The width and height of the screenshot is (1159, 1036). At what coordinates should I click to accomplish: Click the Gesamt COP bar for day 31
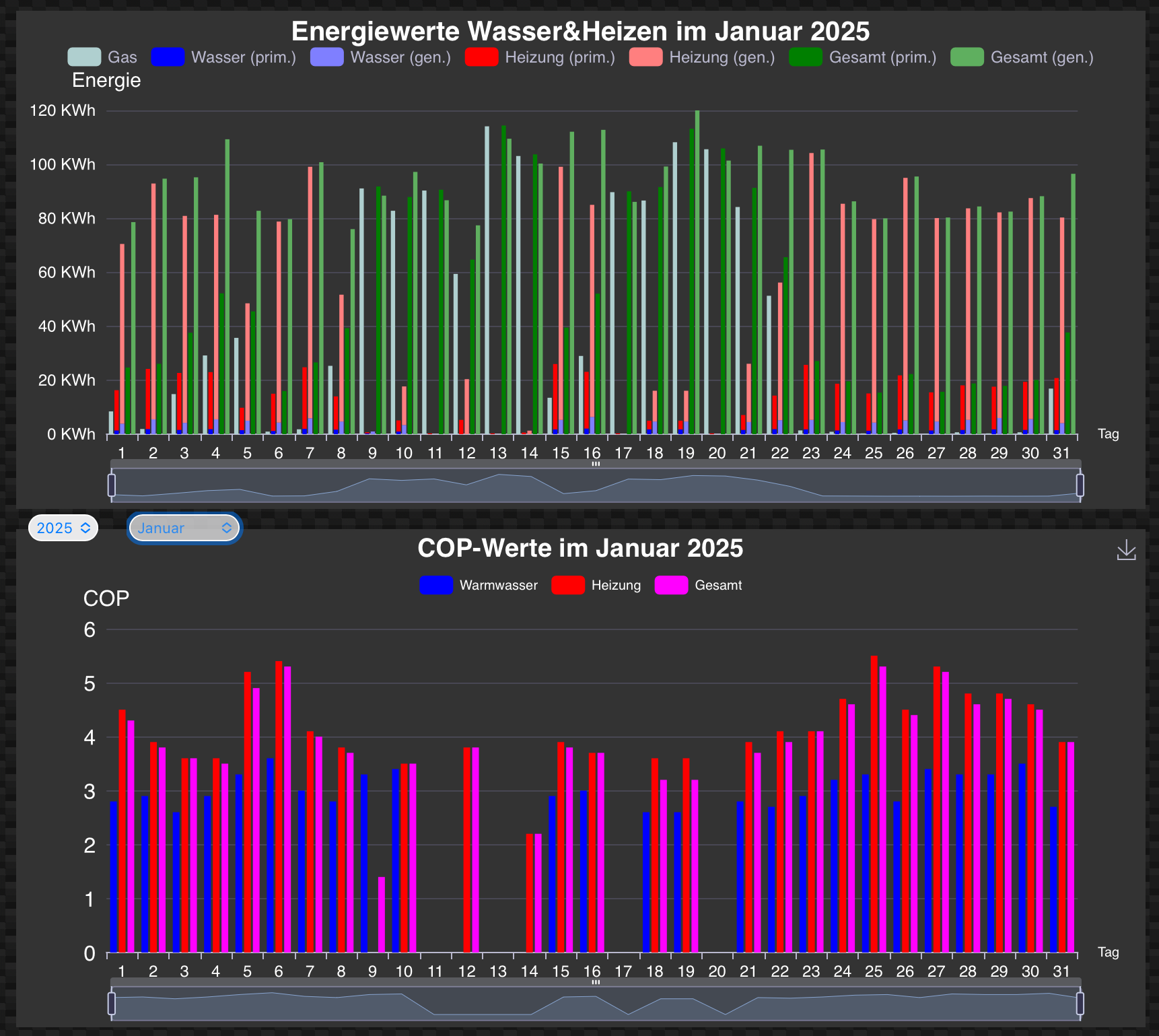(x=1070, y=847)
